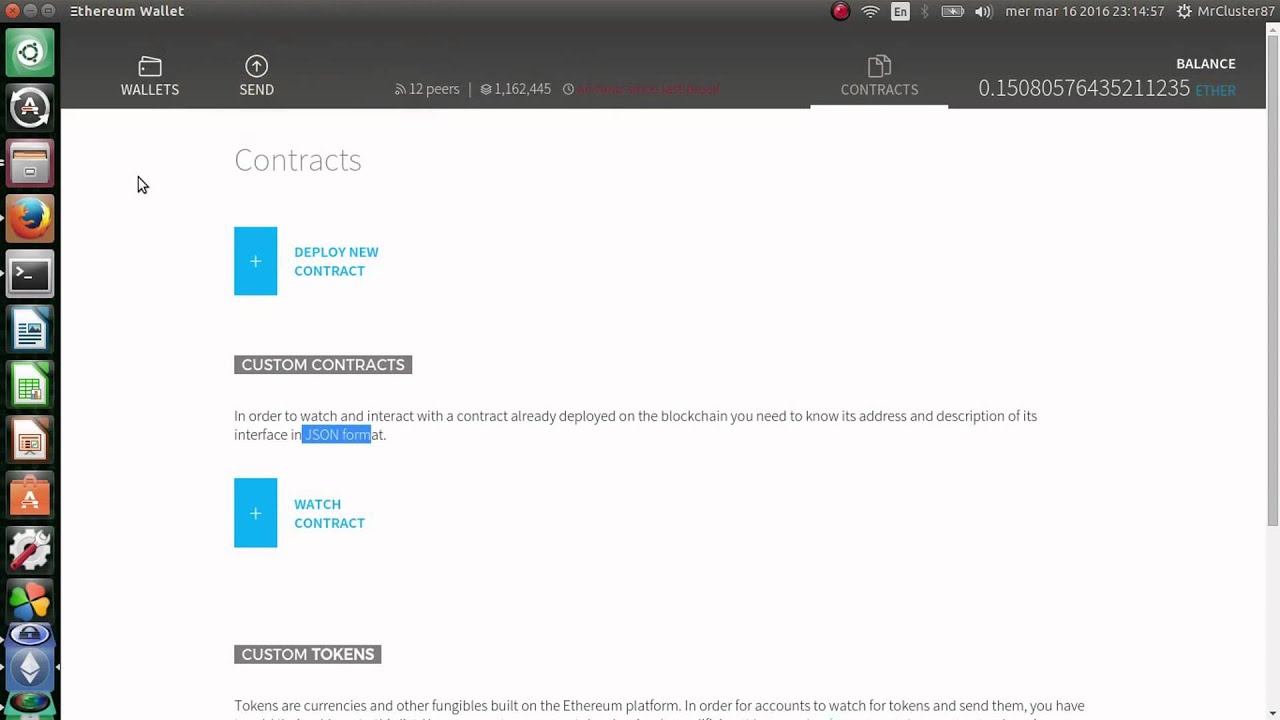Open System Settings wrench-gear icon

[x=30, y=551]
